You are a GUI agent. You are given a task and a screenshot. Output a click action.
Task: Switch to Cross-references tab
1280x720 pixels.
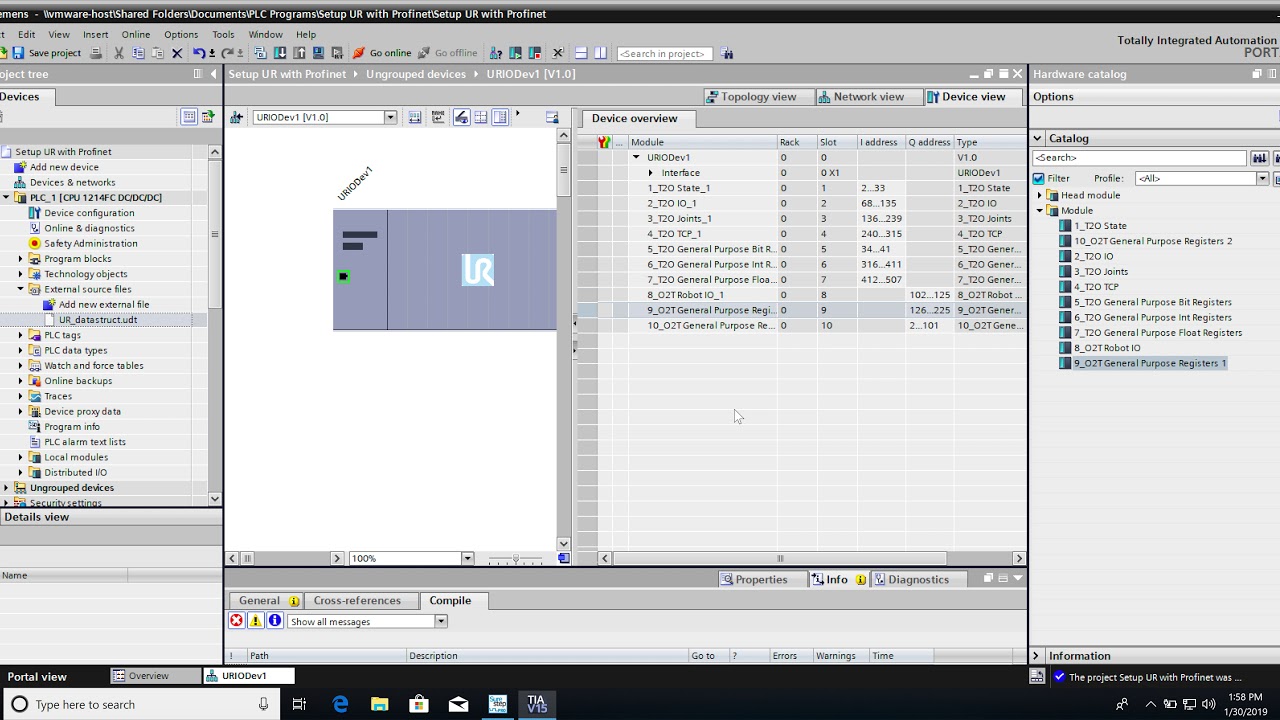(x=357, y=601)
